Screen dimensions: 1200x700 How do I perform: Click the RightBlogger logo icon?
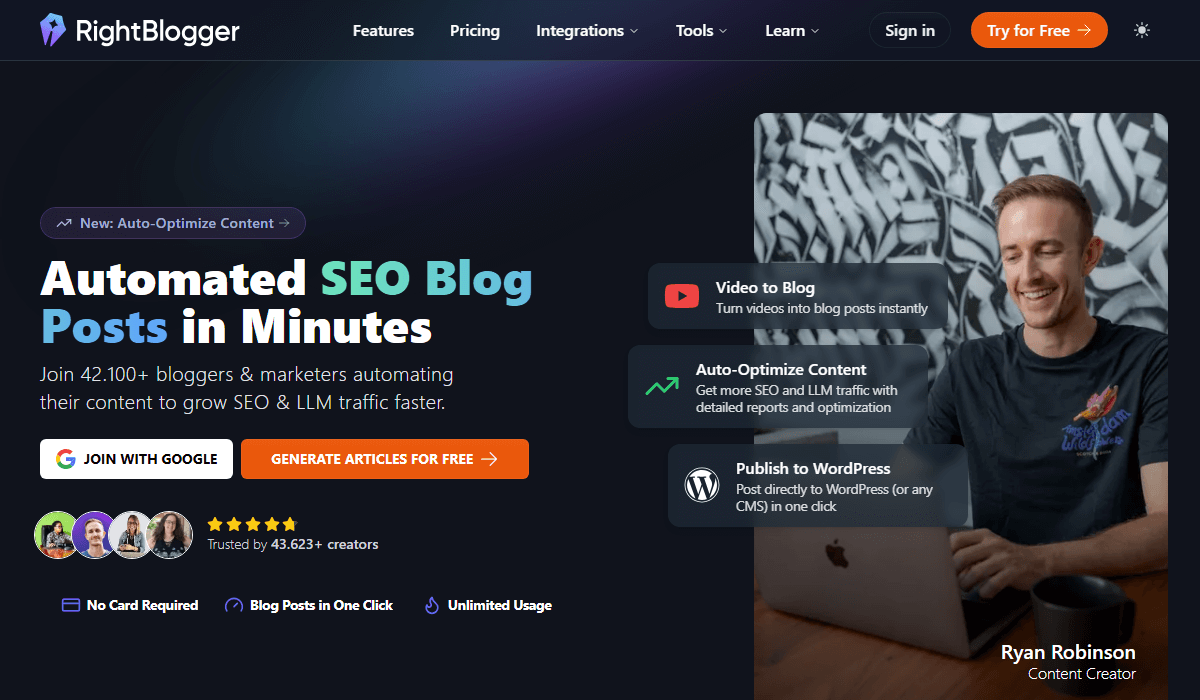point(52,30)
